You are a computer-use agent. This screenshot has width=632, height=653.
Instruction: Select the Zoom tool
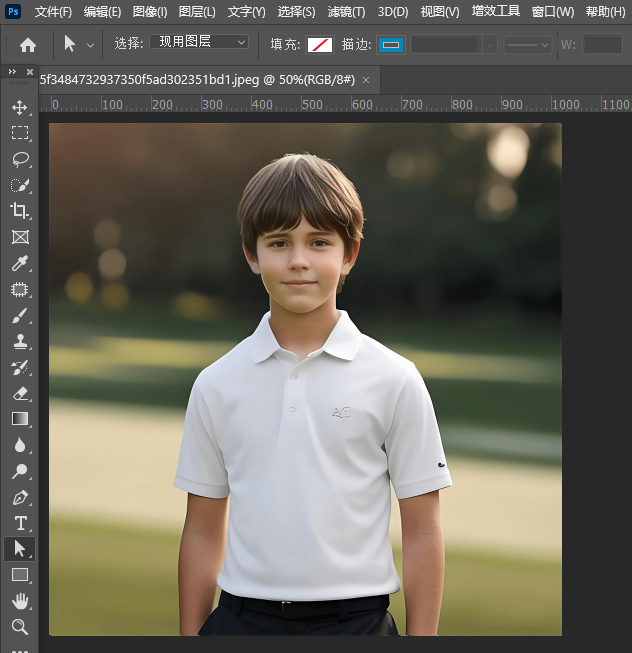pos(20,627)
